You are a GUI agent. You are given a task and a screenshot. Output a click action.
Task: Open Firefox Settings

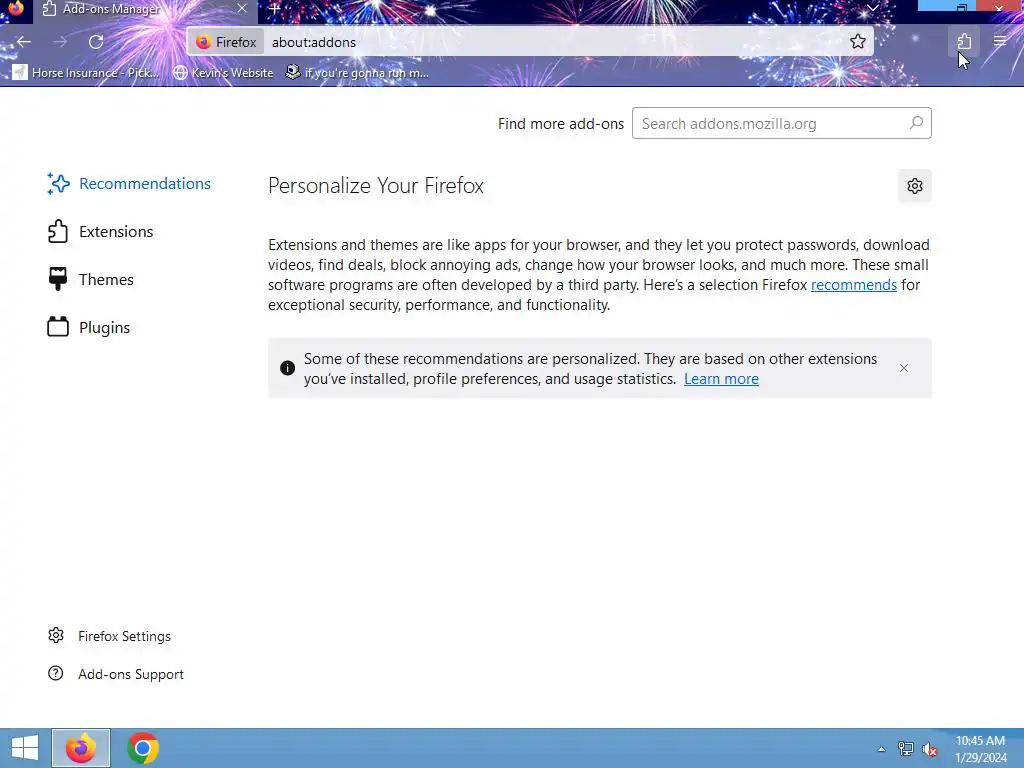(x=110, y=636)
